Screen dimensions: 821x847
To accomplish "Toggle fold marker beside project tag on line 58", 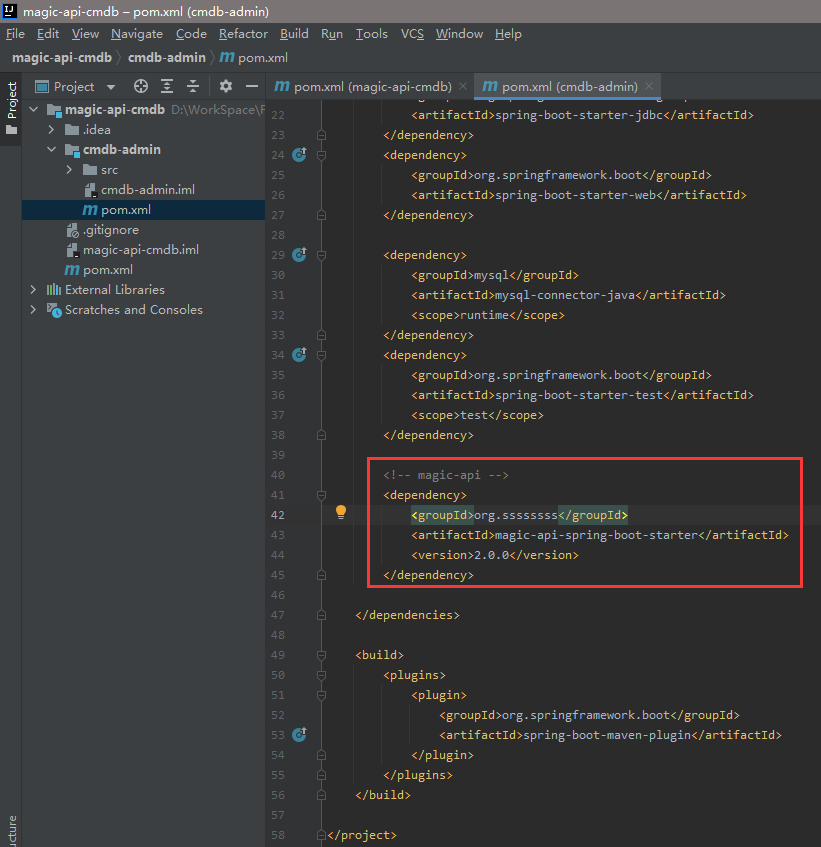I will pyautogui.click(x=321, y=835).
